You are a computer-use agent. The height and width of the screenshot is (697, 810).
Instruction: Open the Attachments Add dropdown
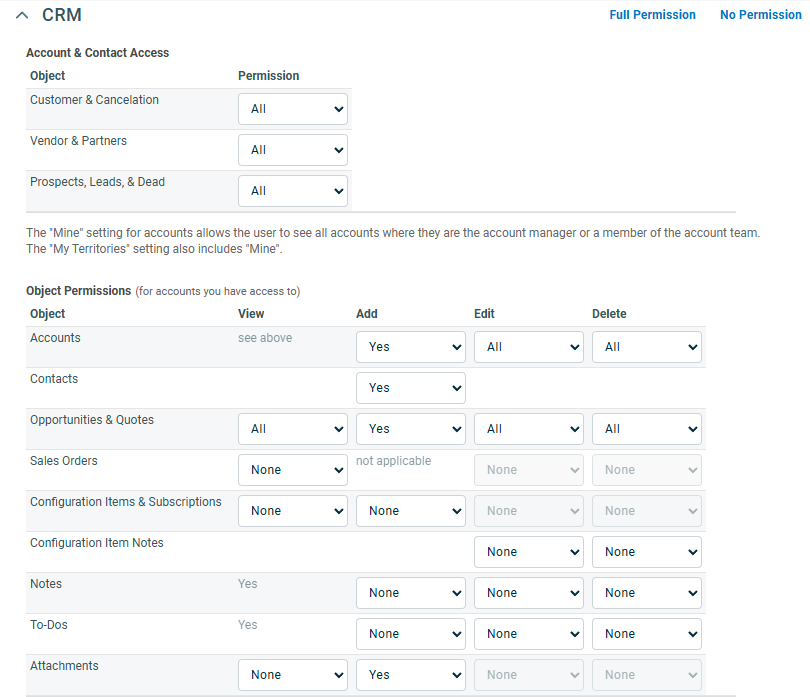pos(411,675)
